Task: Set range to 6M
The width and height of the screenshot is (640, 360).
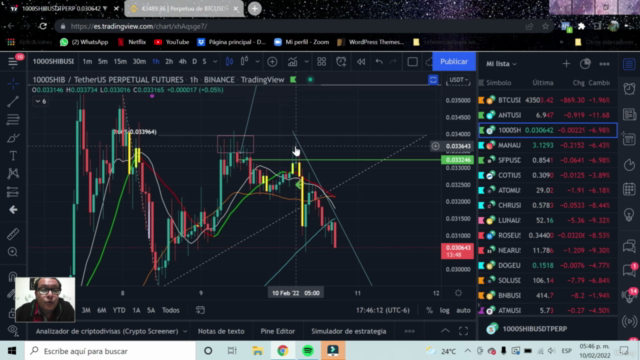Action: click(x=102, y=310)
